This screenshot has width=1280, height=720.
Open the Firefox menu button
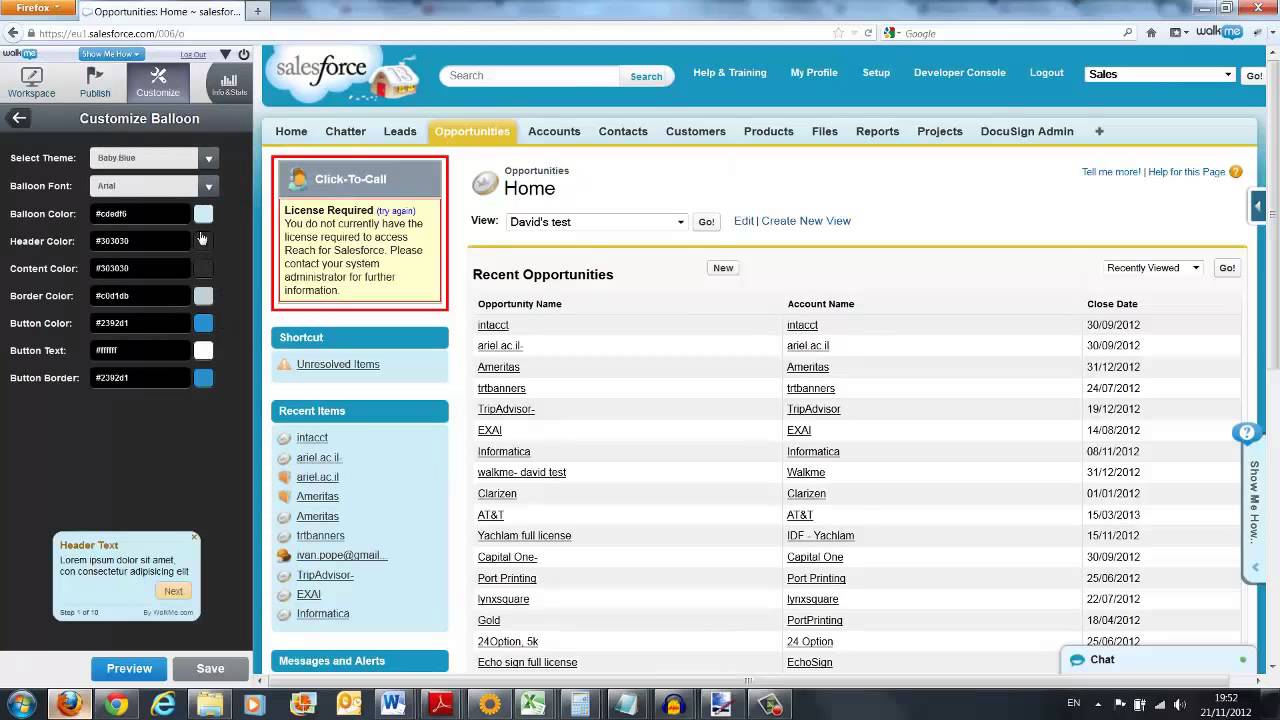[37, 8]
